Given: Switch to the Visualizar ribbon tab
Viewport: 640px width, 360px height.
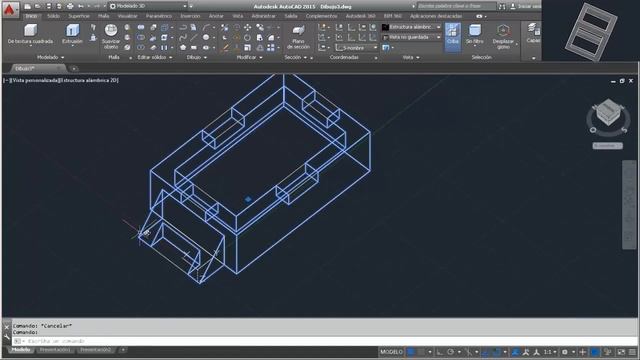Looking at the screenshot, I should 127,16.
